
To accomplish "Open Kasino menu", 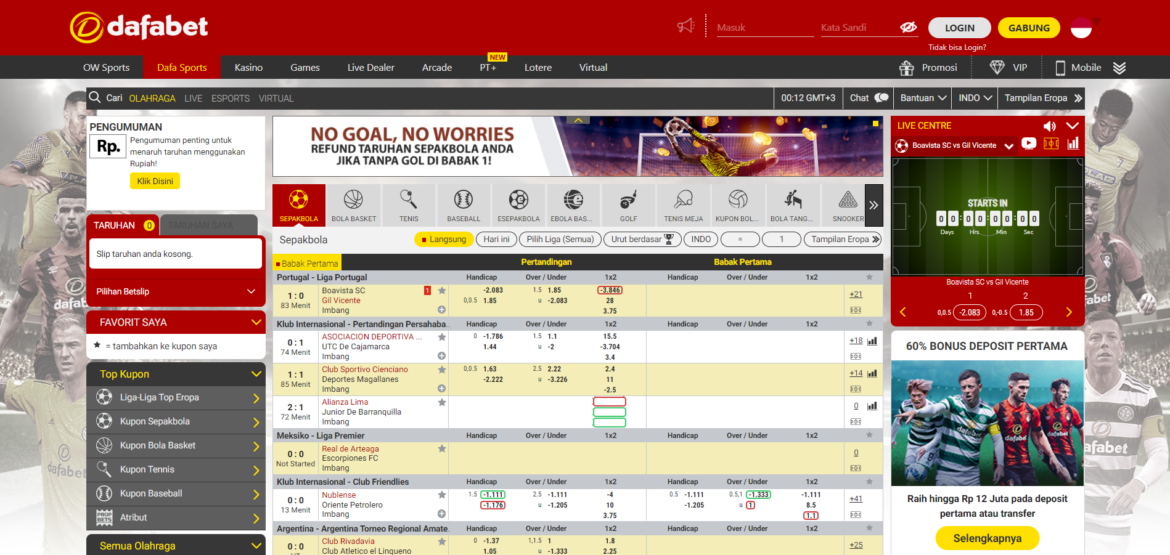I will 248,68.
